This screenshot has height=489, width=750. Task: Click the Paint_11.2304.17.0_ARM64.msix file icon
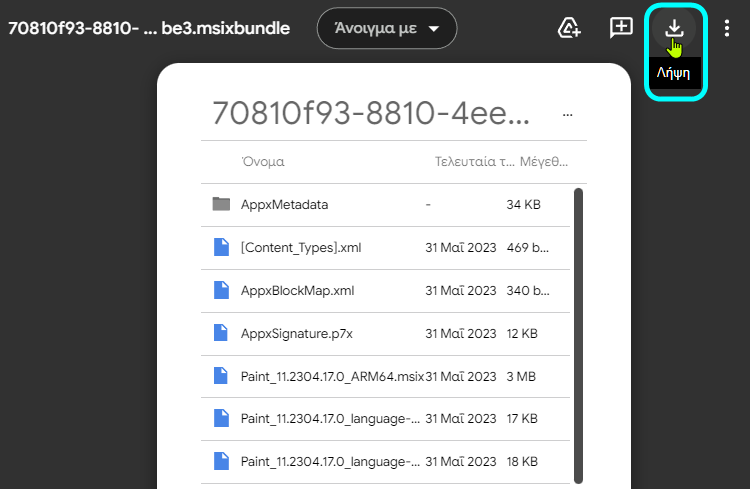tap(221, 376)
